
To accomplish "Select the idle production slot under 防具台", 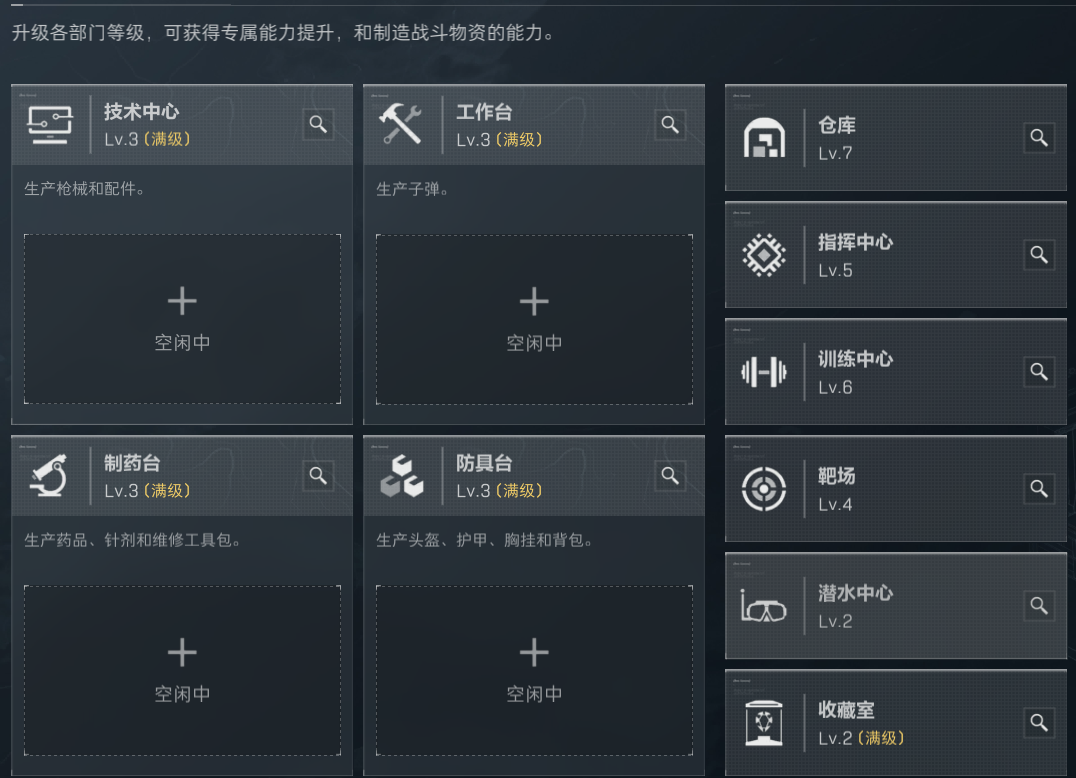I will pyautogui.click(x=534, y=670).
